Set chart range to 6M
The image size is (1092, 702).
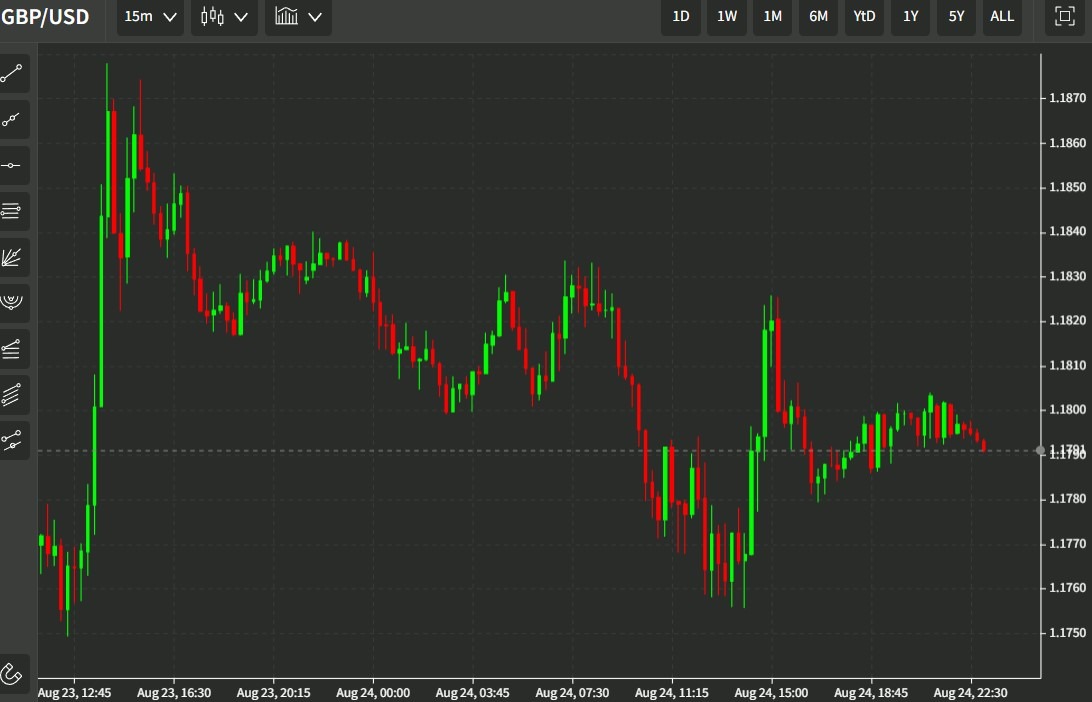click(818, 17)
